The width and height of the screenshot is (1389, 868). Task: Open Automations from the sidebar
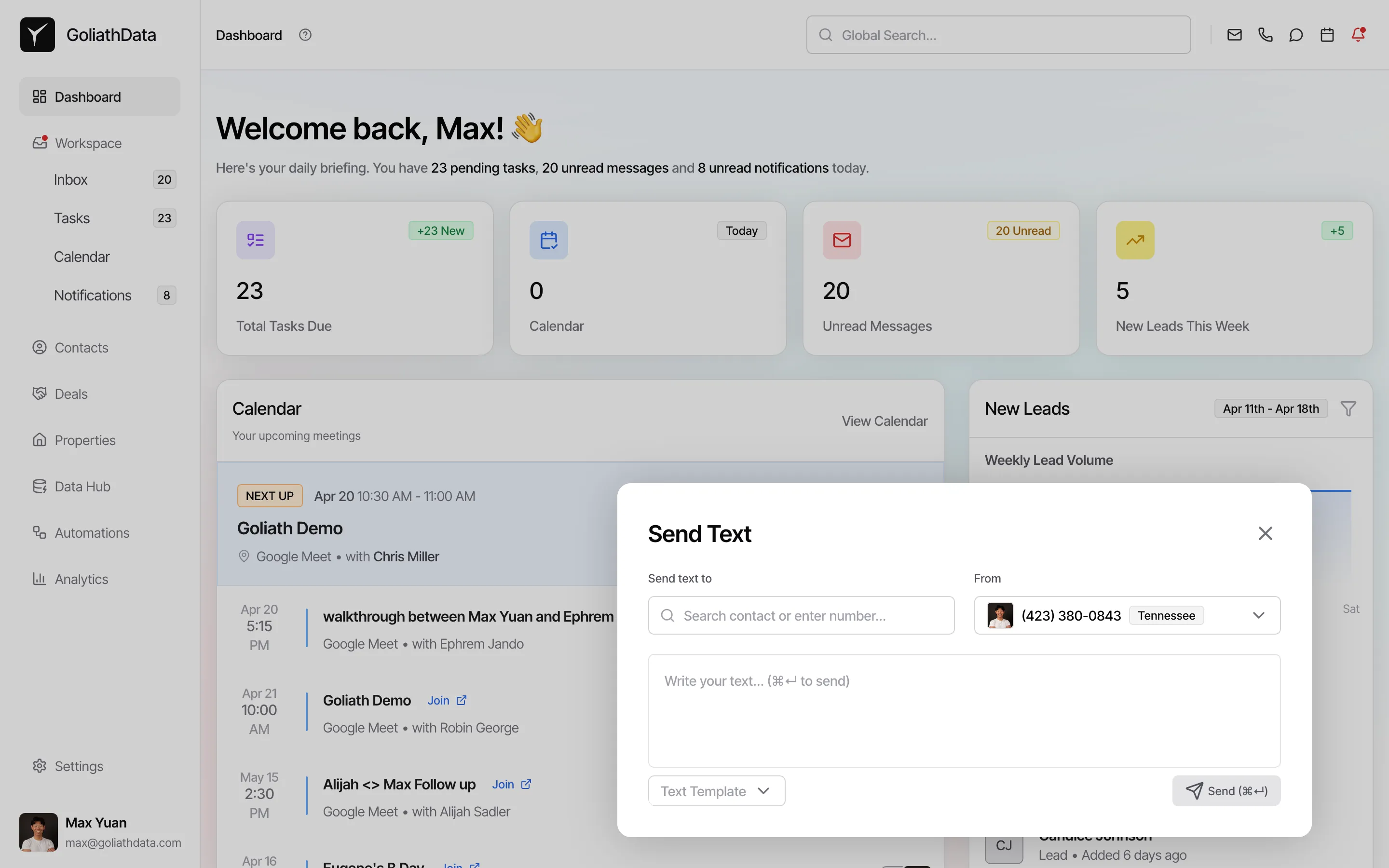tap(92, 533)
